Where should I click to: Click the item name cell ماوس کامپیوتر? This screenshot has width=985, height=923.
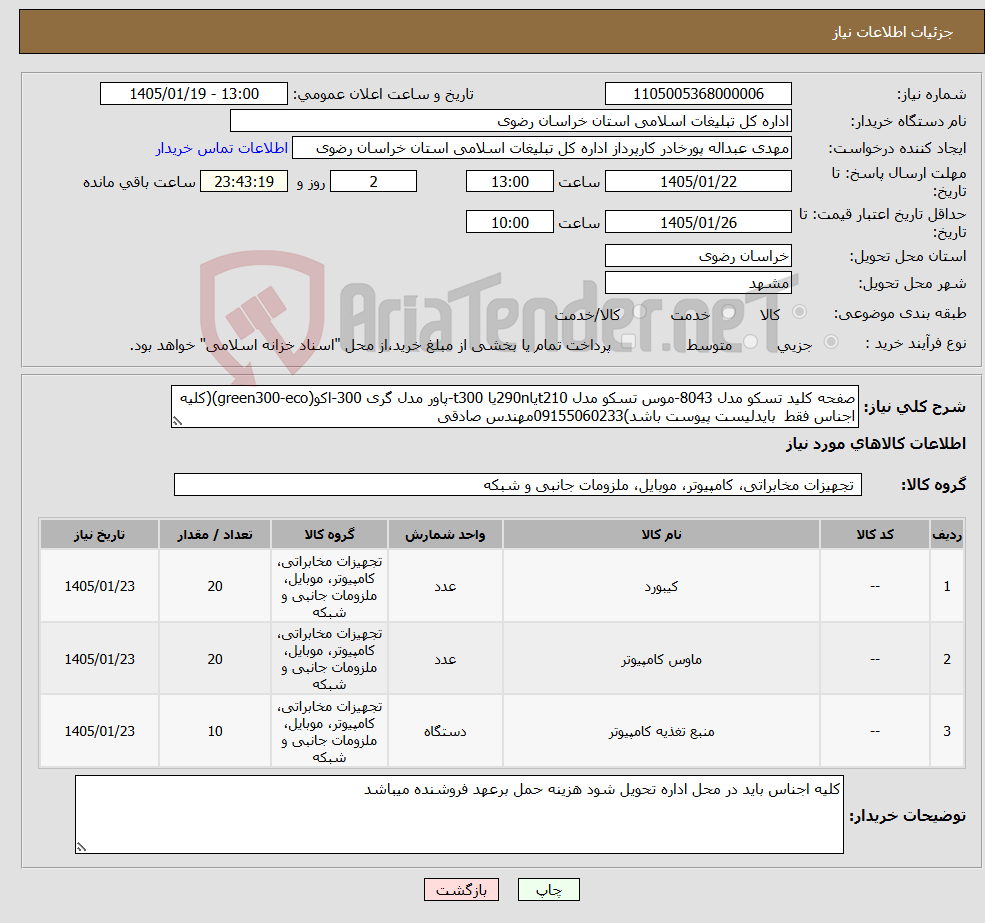coord(661,659)
